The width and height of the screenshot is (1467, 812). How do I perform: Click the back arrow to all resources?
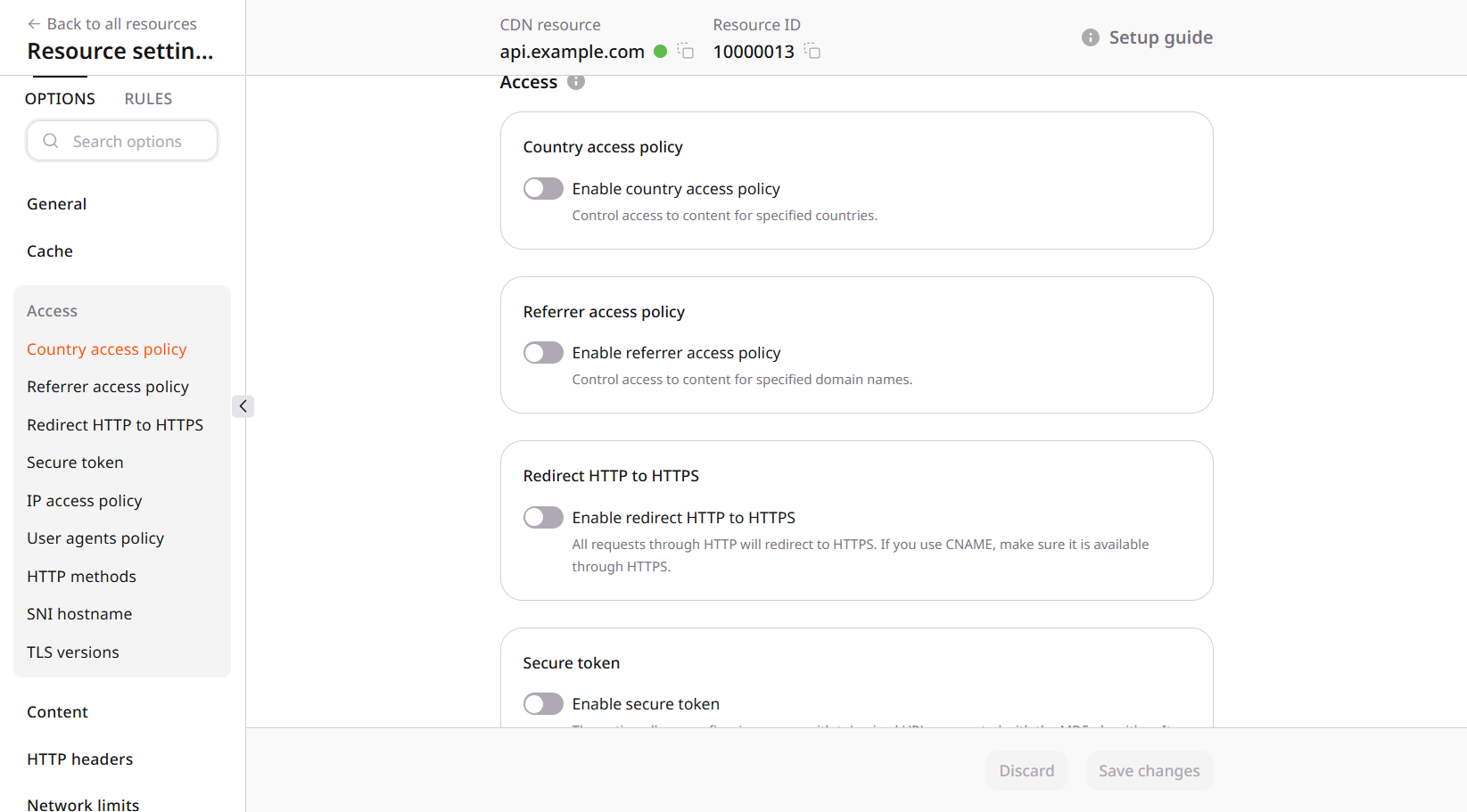[34, 24]
